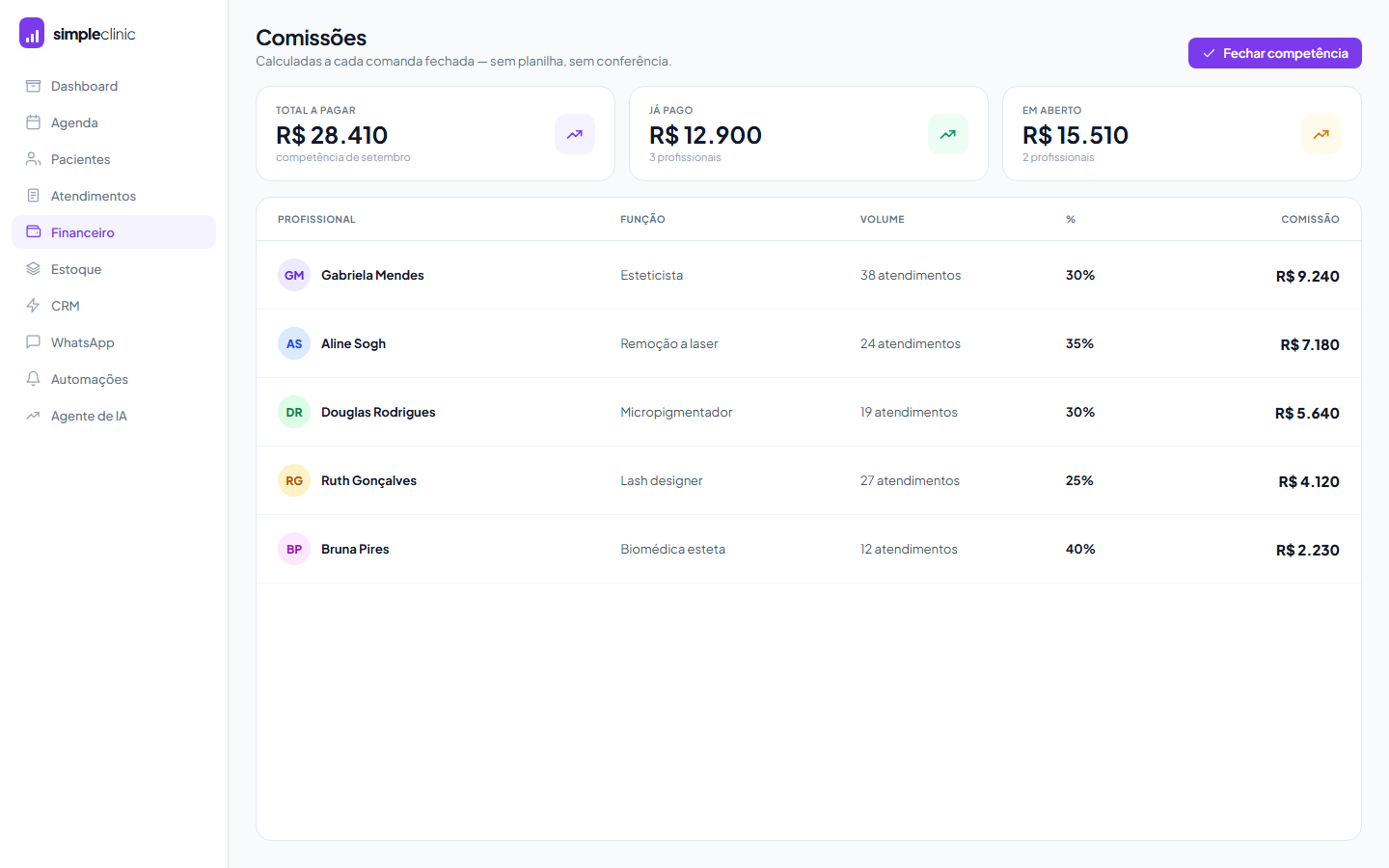
Task: Click the Remoção a laser cell
Action: click(669, 343)
